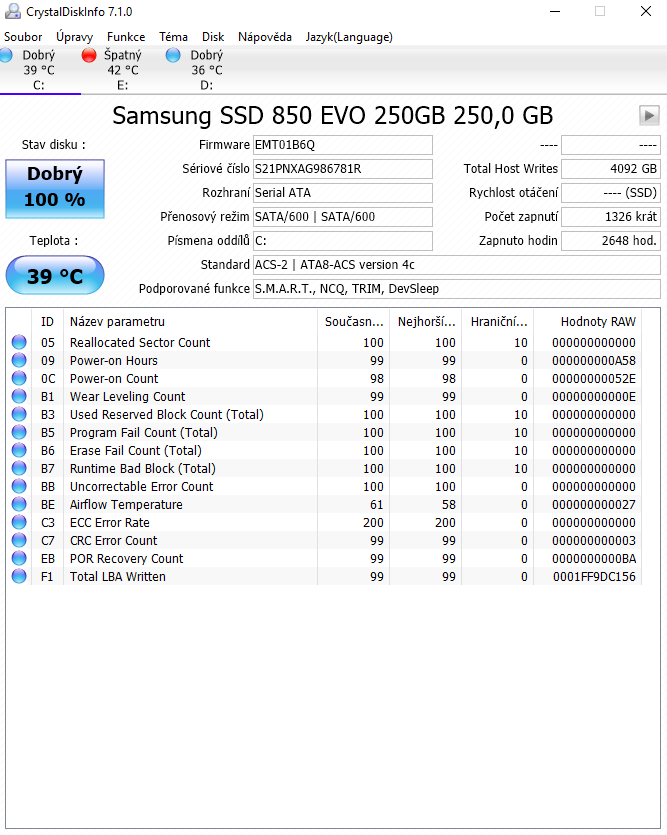Click RAW value 0001FF9DC156
The width and height of the screenshot is (667, 835).
594,577
